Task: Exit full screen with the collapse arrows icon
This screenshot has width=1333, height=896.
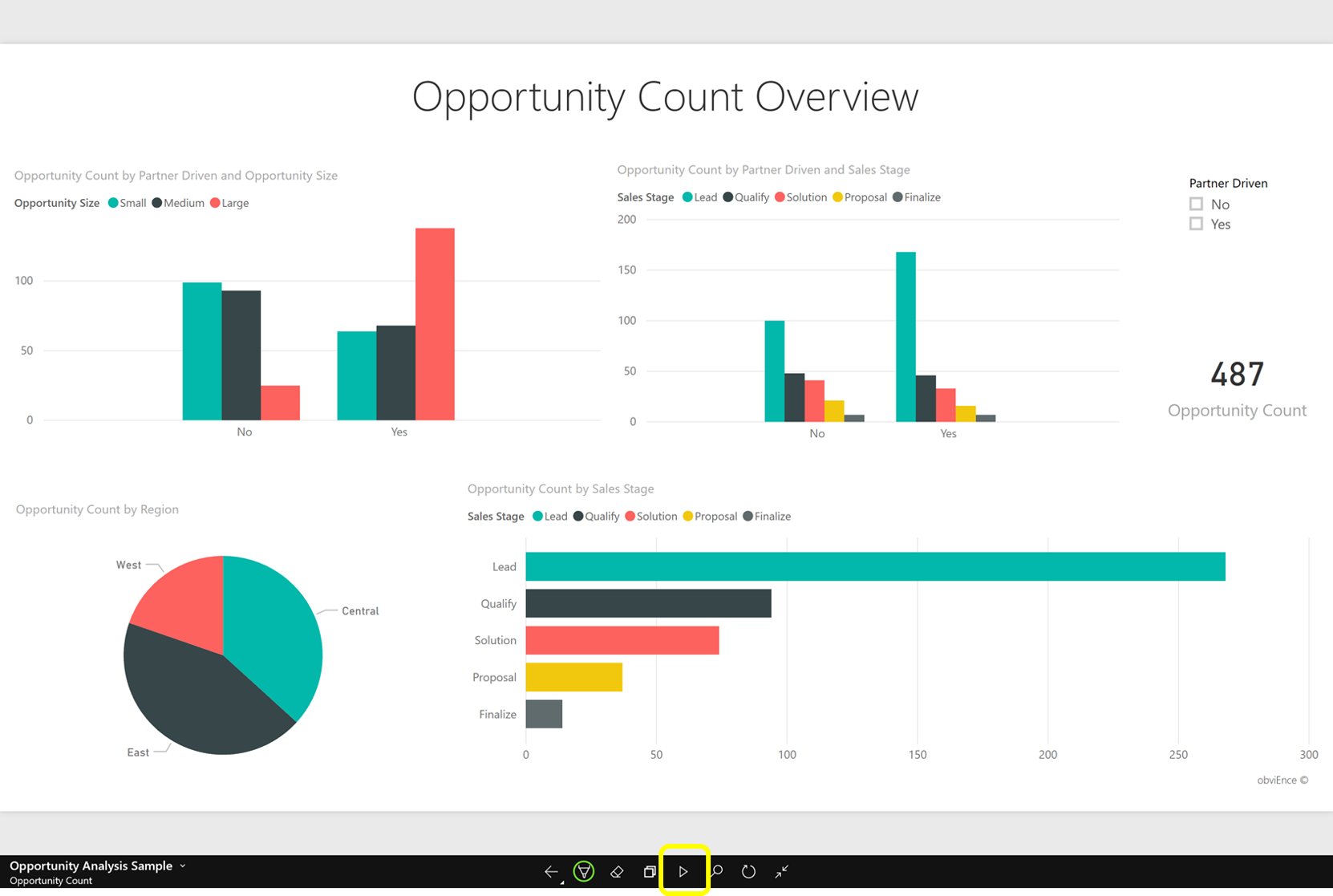Action: pos(782,872)
